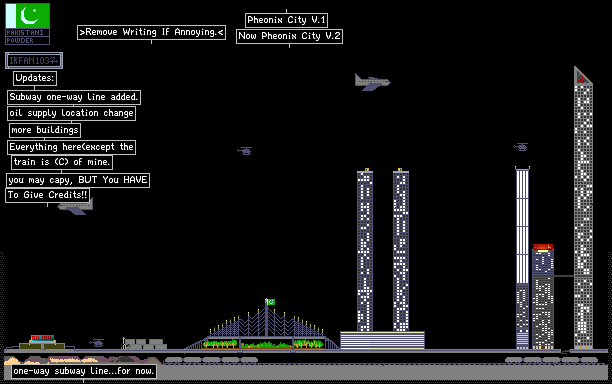Click the 'one-way subway line...for now.' sign
Viewport: 612px width, 384px height.
coord(84,371)
